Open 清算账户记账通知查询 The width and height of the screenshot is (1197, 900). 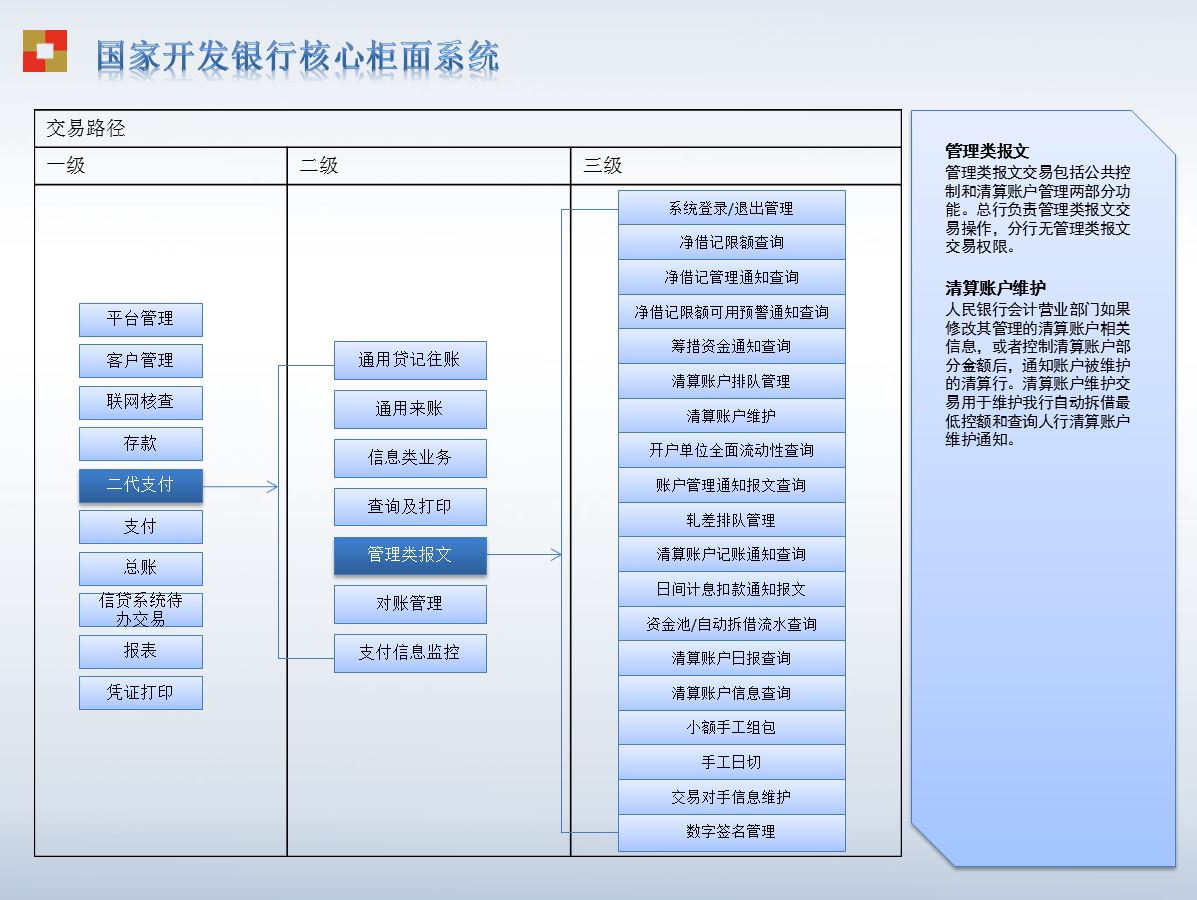[x=731, y=554]
